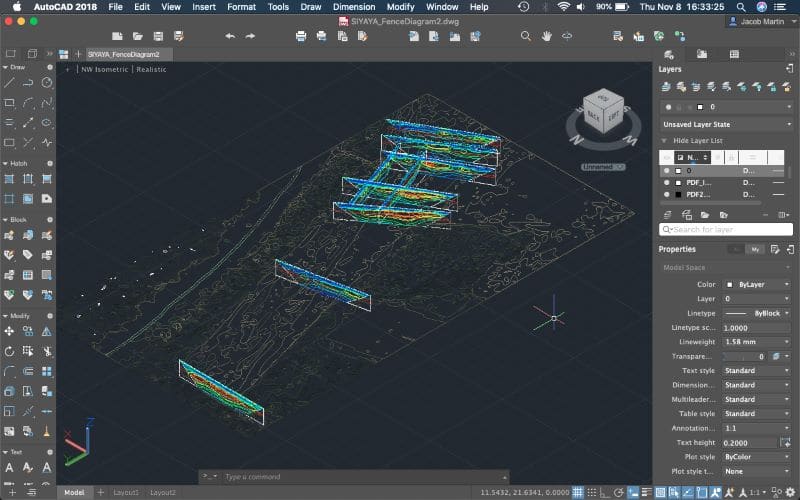The width and height of the screenshot is (800, 500).
Task: Select the Move tool in Modify panel
Action: point(9,332)
